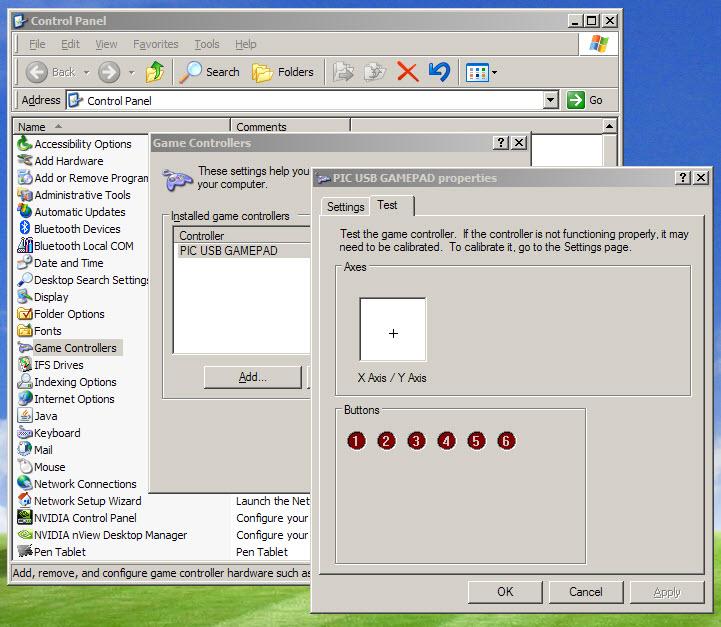721x627 pixels.
Task: Open the View menu
Action: coord(106,44)
